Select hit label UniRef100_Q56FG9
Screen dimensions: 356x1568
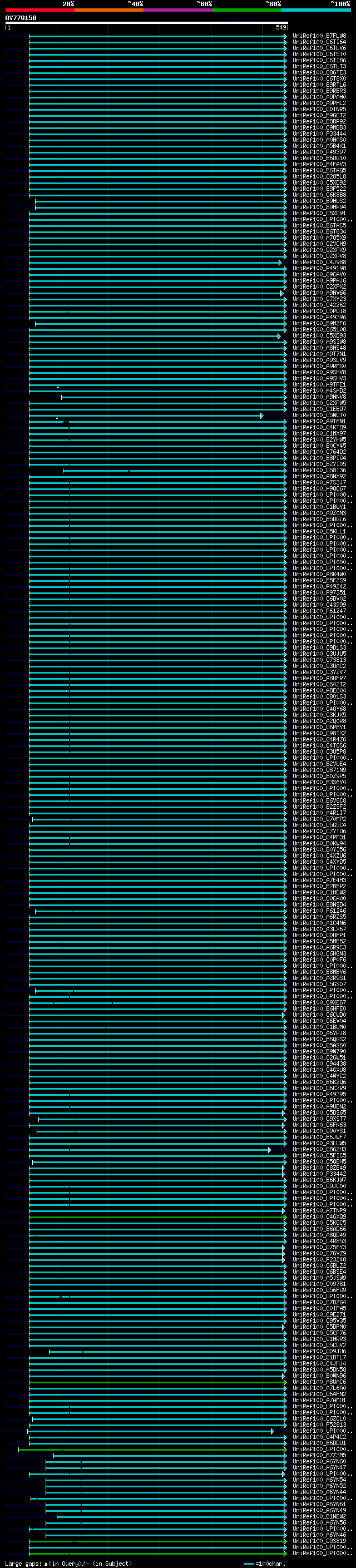[x=319, y=1290]
